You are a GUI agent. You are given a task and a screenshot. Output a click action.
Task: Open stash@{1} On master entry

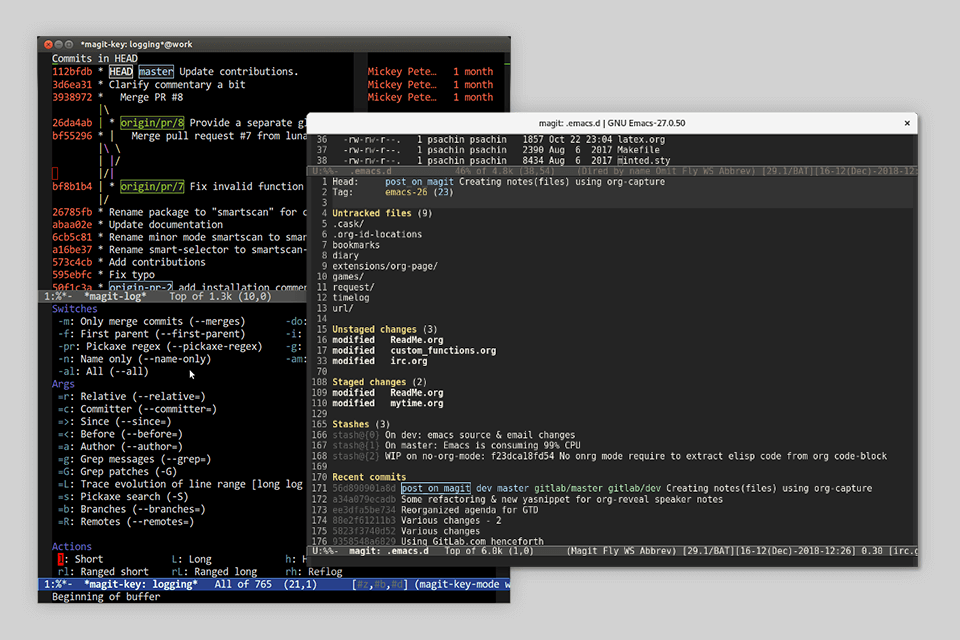pyautogui.click(x=456, y=446)
